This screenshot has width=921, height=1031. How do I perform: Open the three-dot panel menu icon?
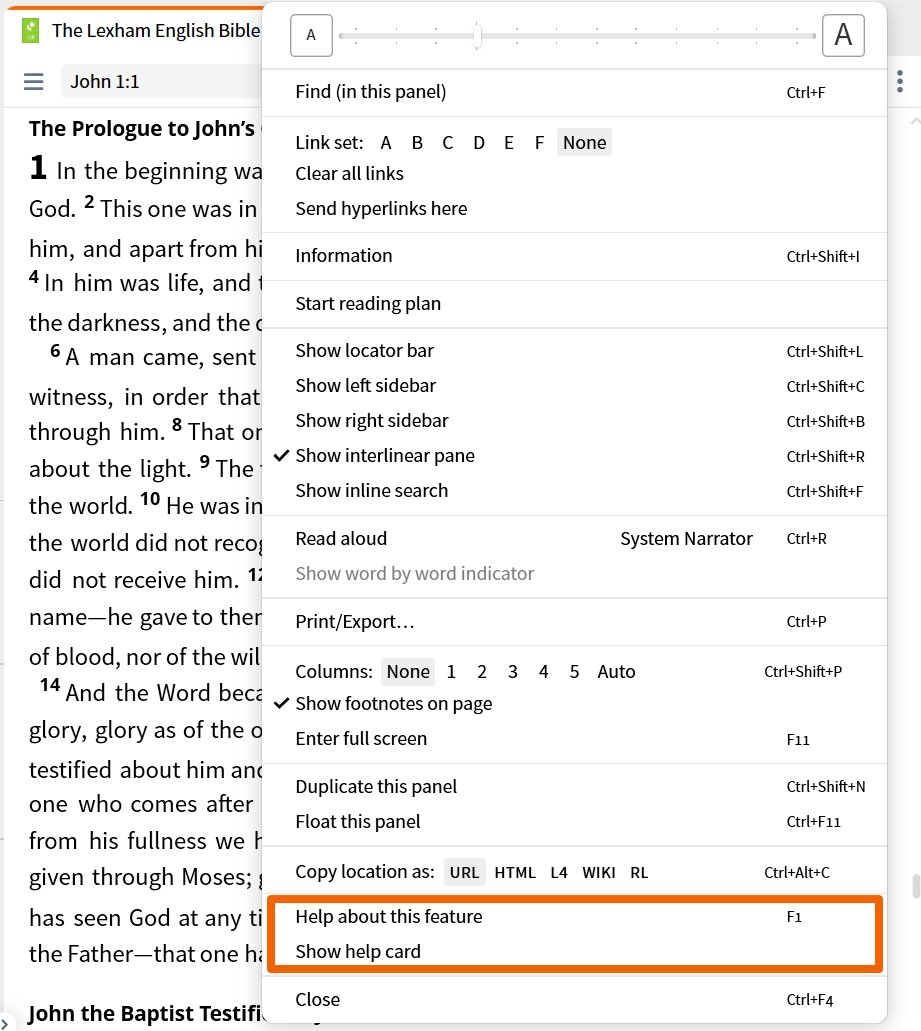tap(900, 82)
